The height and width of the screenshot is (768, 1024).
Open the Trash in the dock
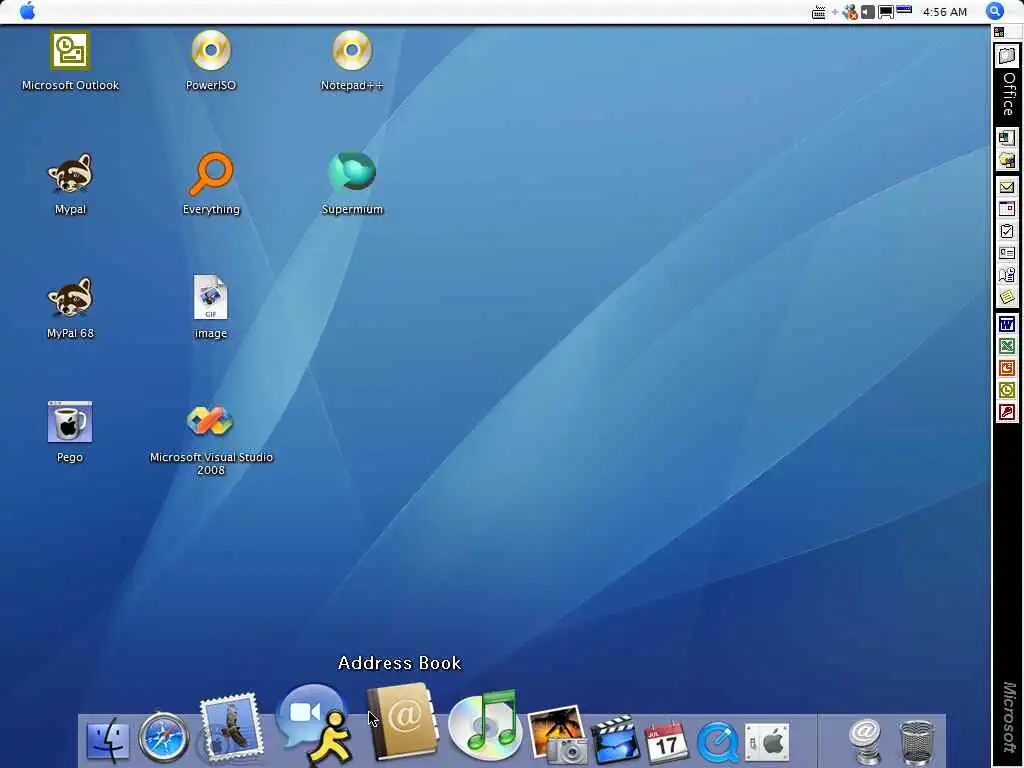click(x=917, y=742)
